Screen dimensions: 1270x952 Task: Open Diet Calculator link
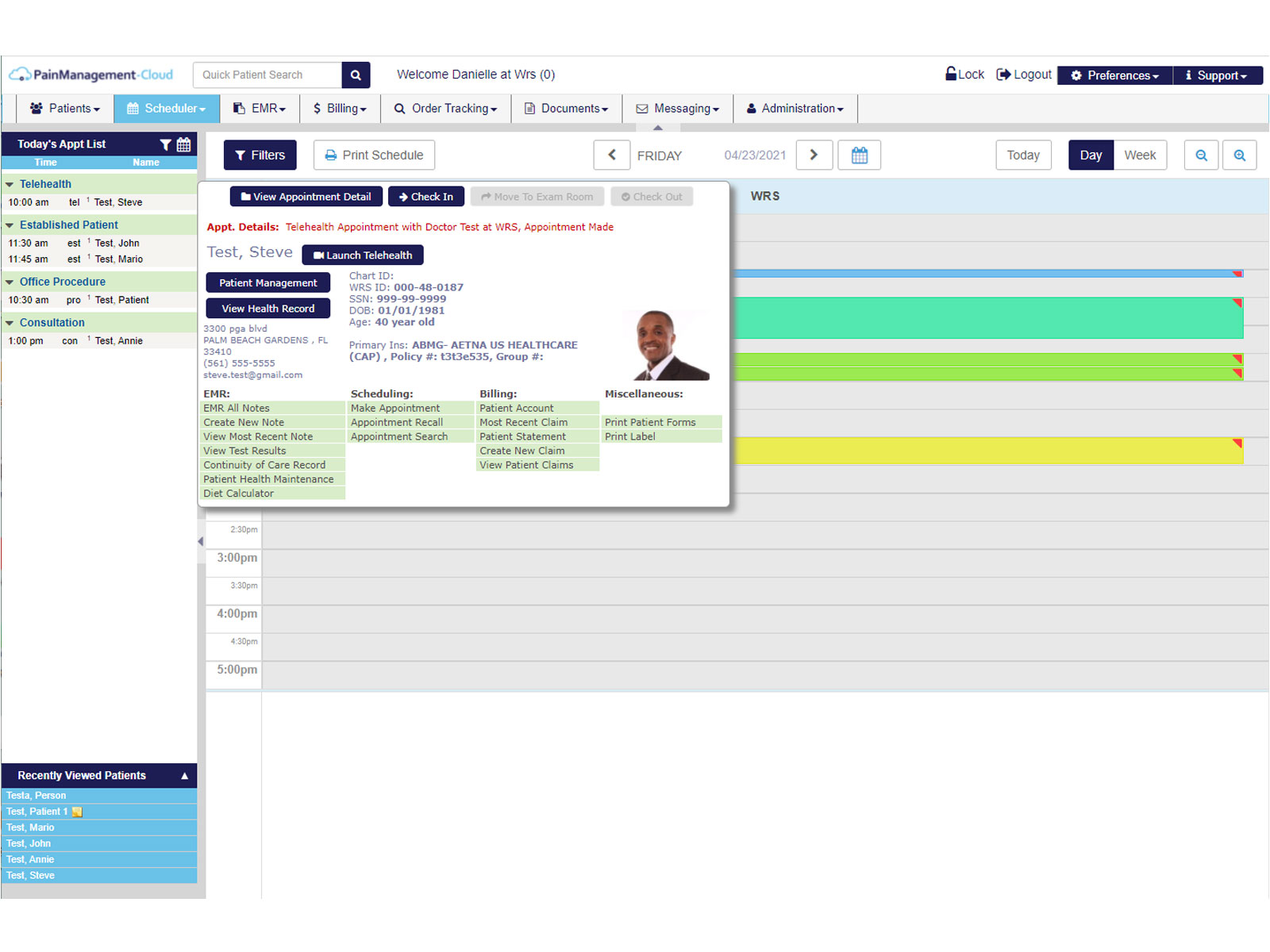click(x=238, y=493)
